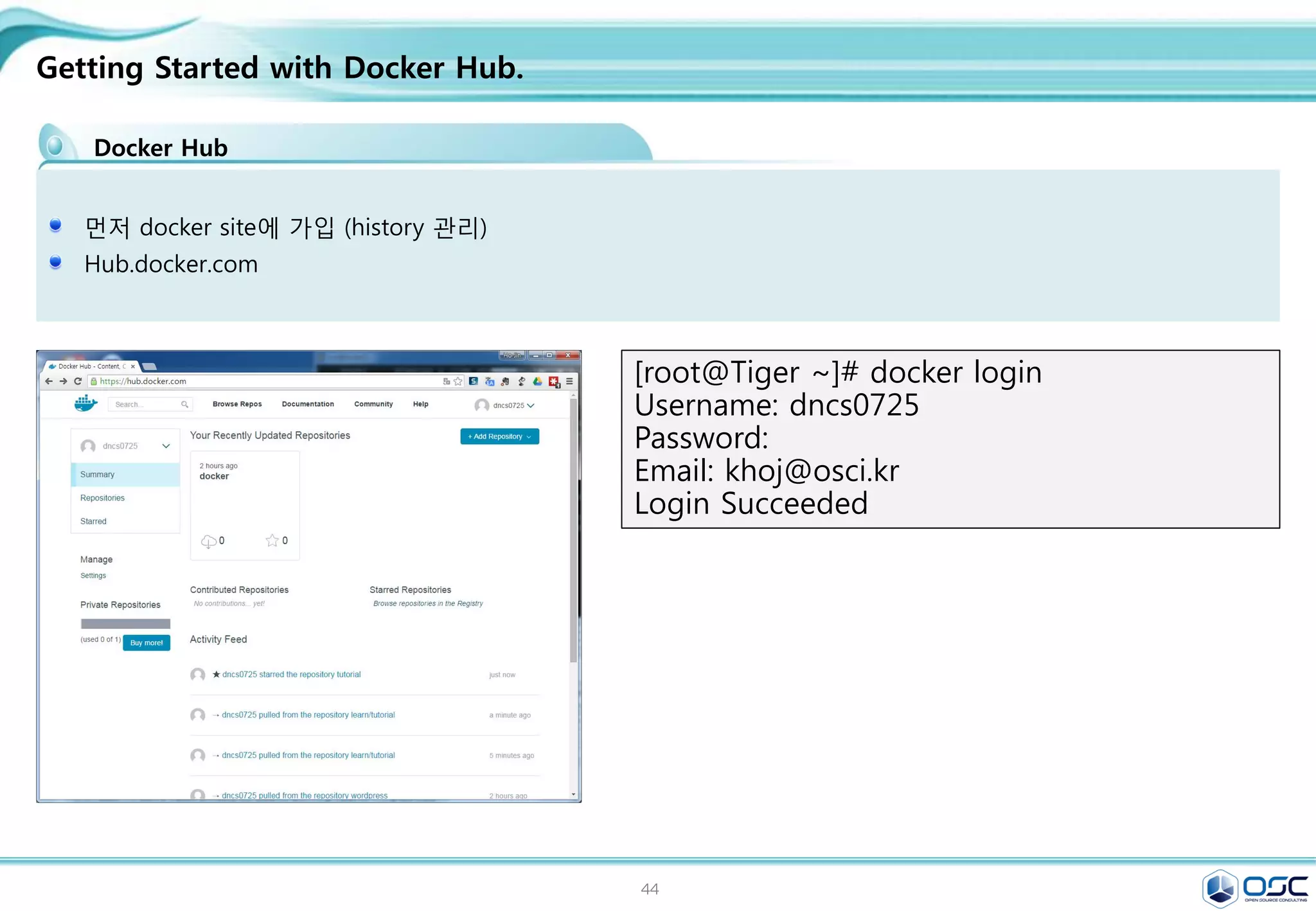Viewport: 1316px width, 911px height.
Task: Open the Add Repository dropdown button
Action: [x=499, y=436]
